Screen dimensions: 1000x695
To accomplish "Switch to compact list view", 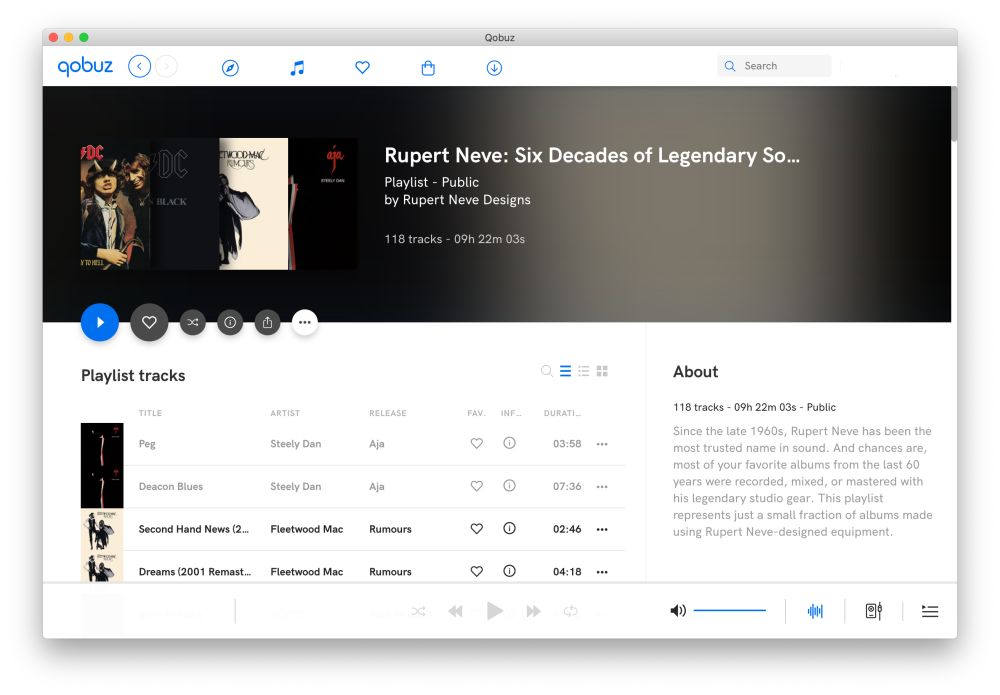I will (x=565, y=371).
